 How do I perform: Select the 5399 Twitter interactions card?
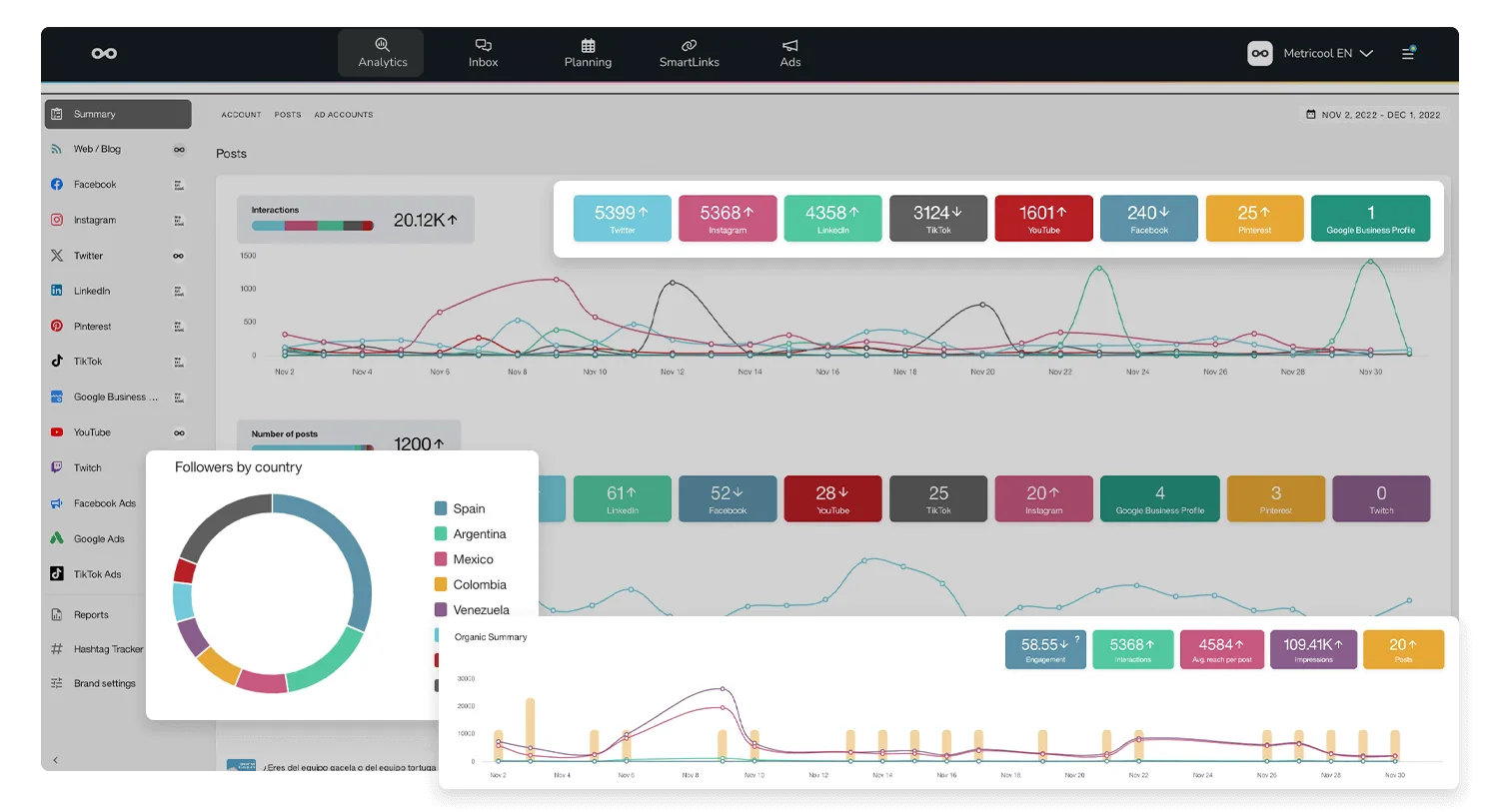pyautogui.click(x=622, y=219)
